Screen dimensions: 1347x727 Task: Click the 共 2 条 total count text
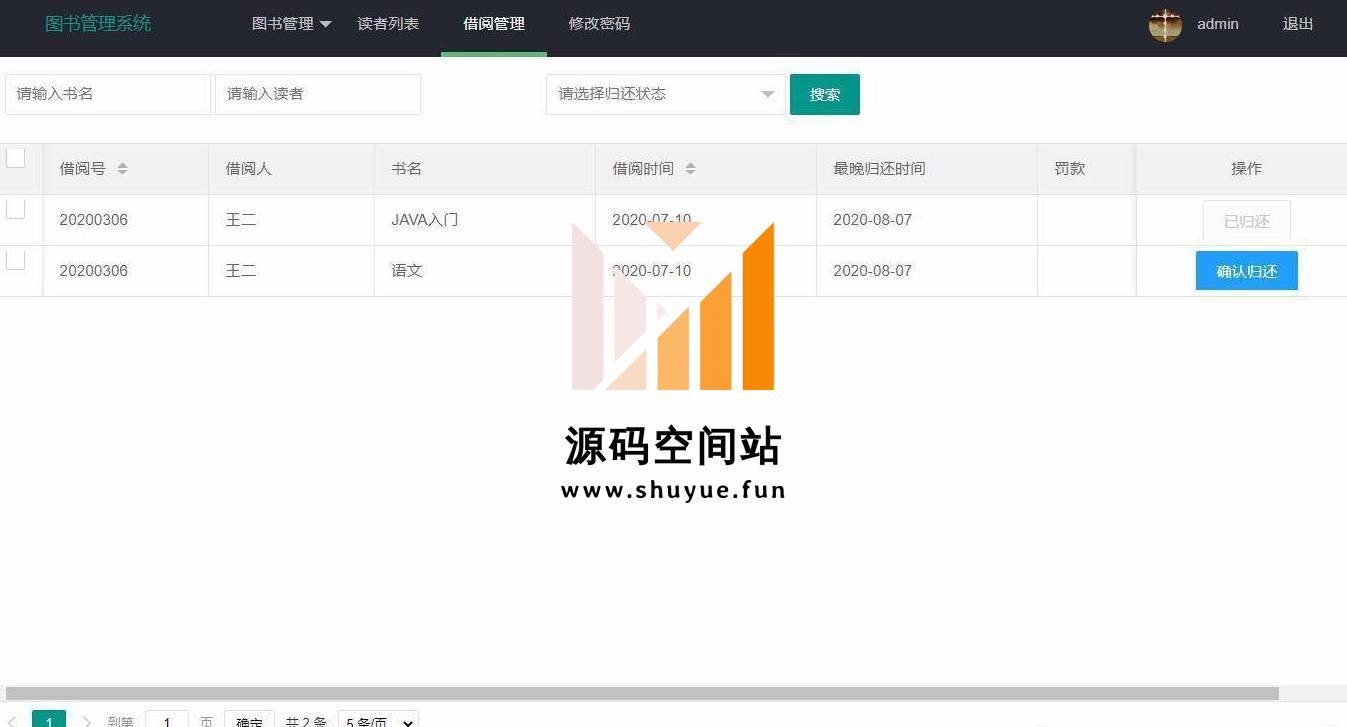click(x=306, y=721)
